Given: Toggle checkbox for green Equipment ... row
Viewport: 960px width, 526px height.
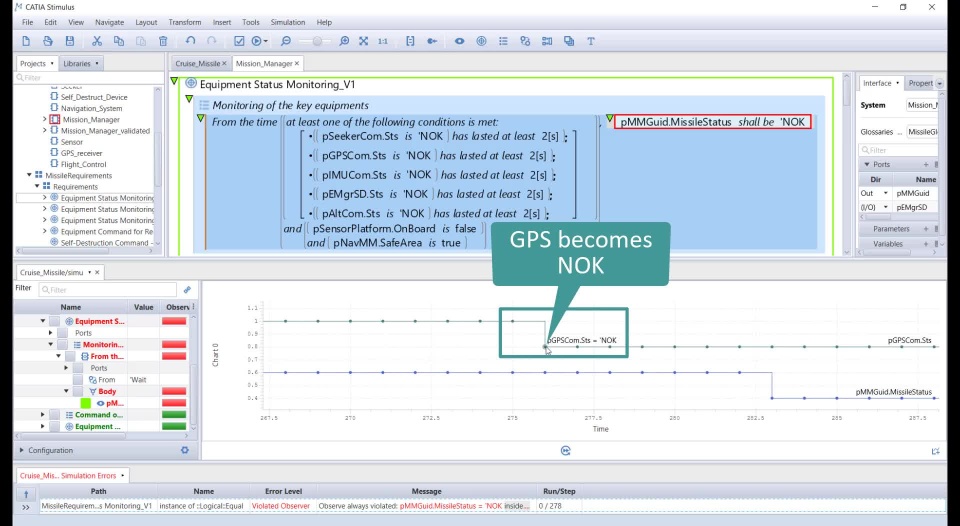Looking at the screenshot, I should pos(55,426).
